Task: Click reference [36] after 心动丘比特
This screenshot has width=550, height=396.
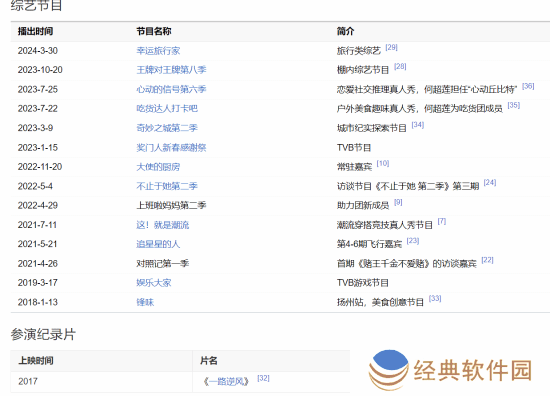Action: 528,86
